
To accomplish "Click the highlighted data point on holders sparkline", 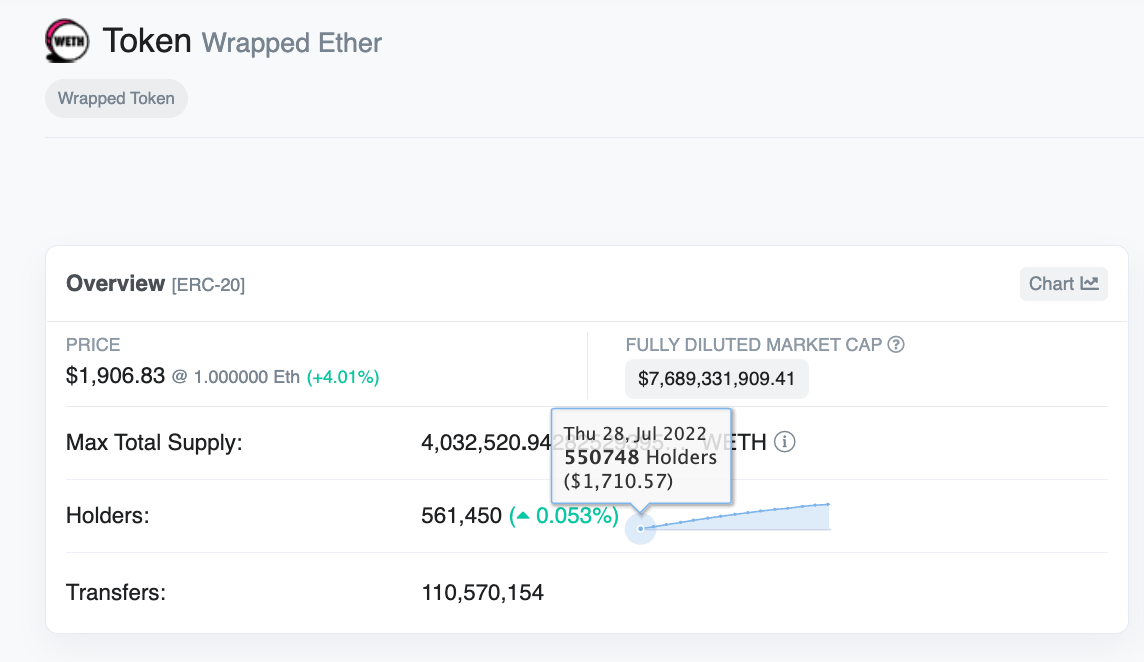I will click(x=641, y=528).
